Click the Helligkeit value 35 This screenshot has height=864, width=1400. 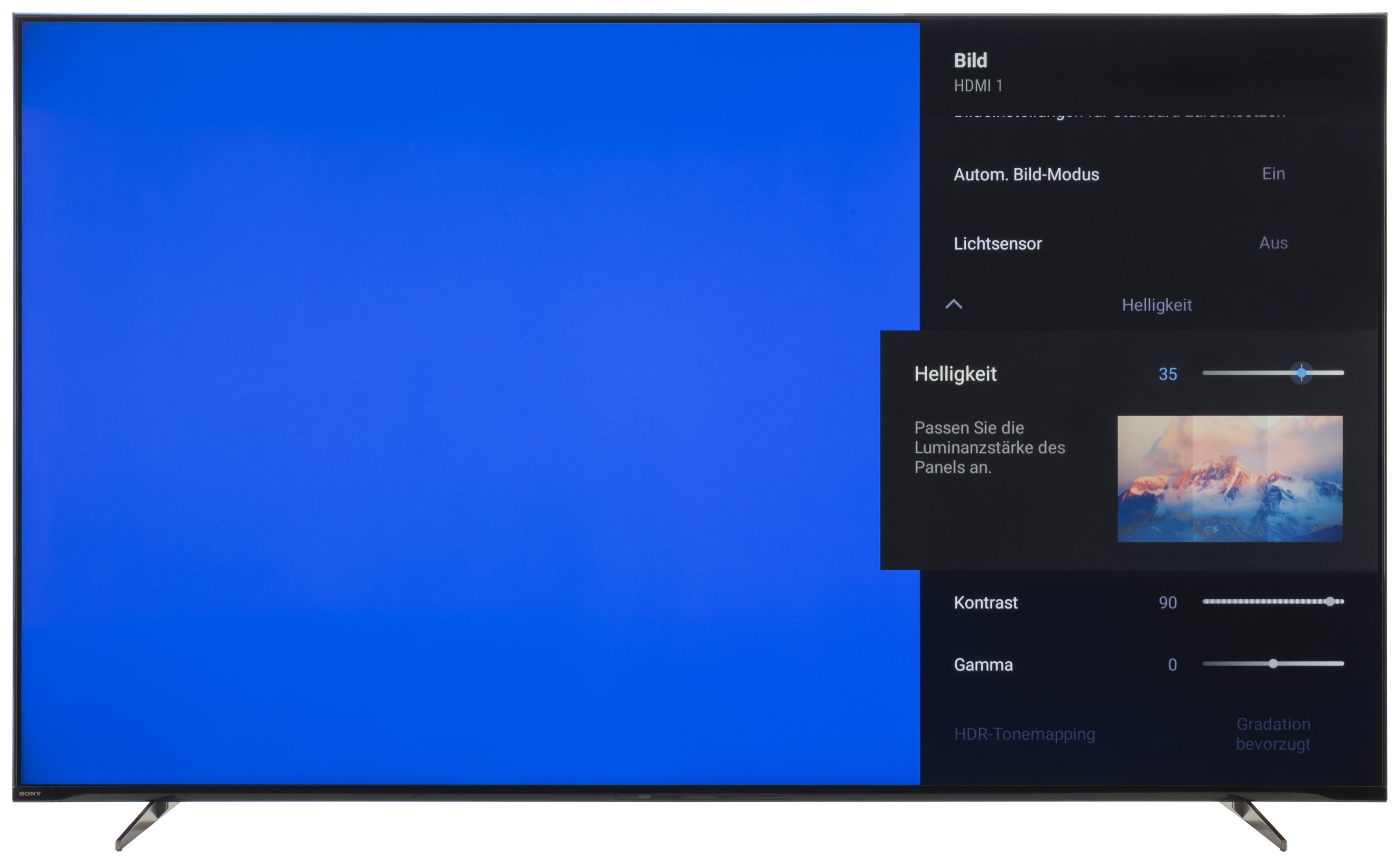(1167, 374)
